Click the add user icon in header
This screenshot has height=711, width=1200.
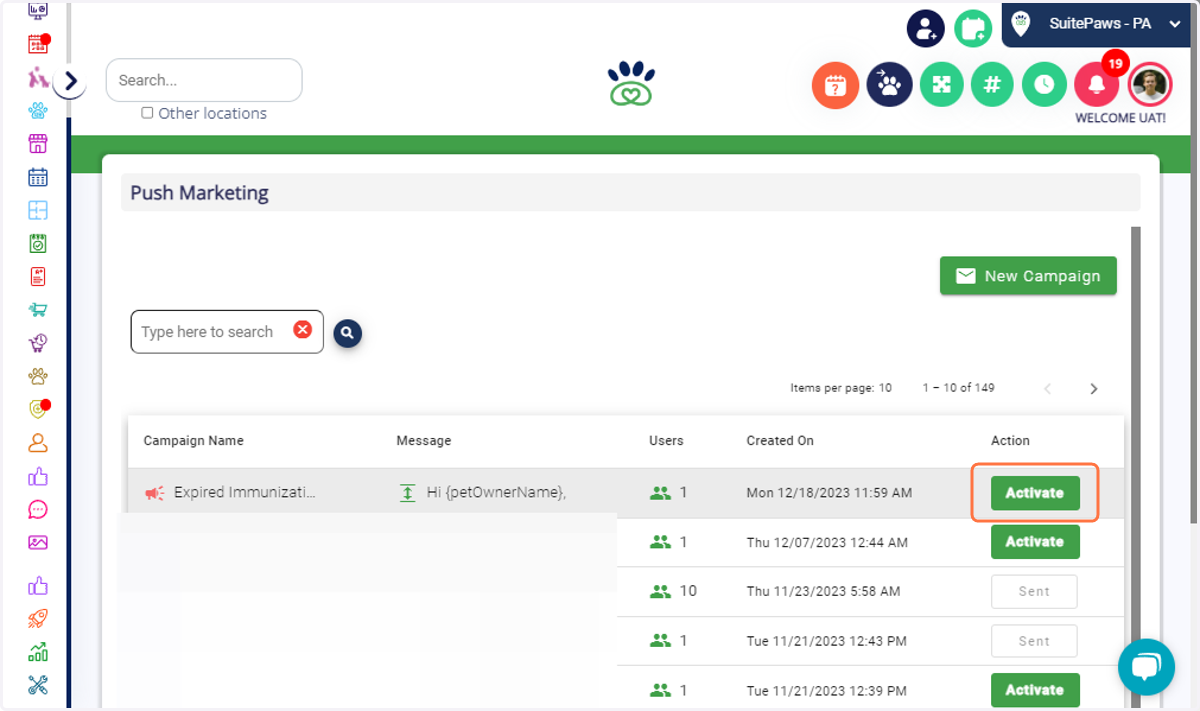coord(926,27)
